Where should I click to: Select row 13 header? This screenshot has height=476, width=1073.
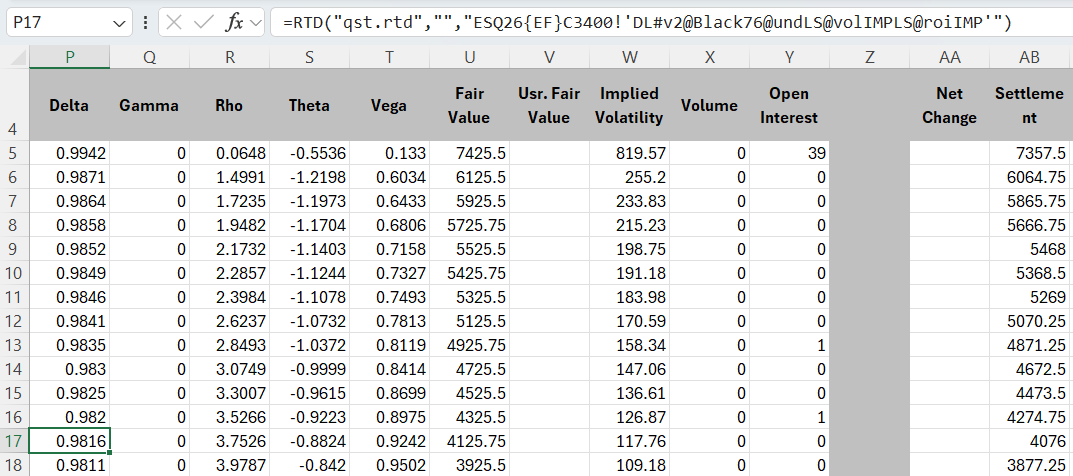(14, 344)
